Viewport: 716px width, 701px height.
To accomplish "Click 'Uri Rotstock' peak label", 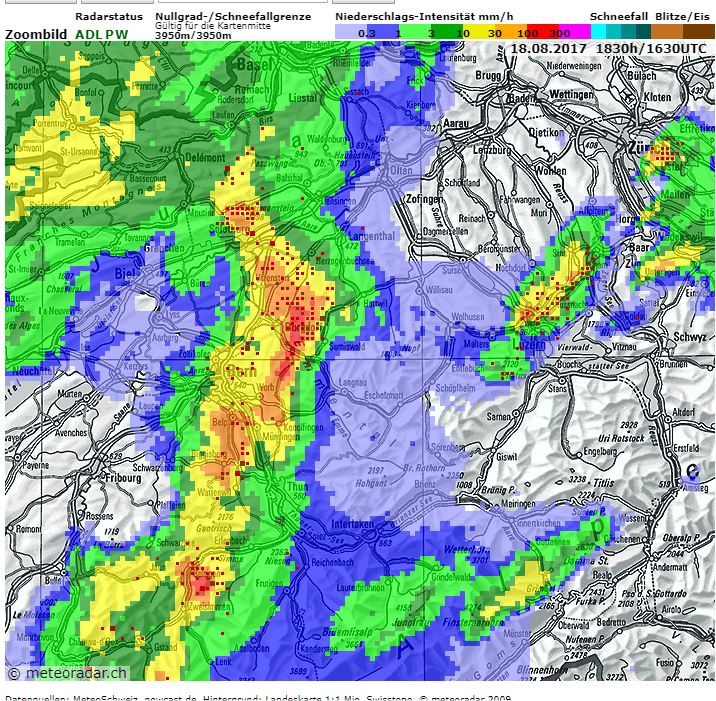I will click(x=621, y=438).
